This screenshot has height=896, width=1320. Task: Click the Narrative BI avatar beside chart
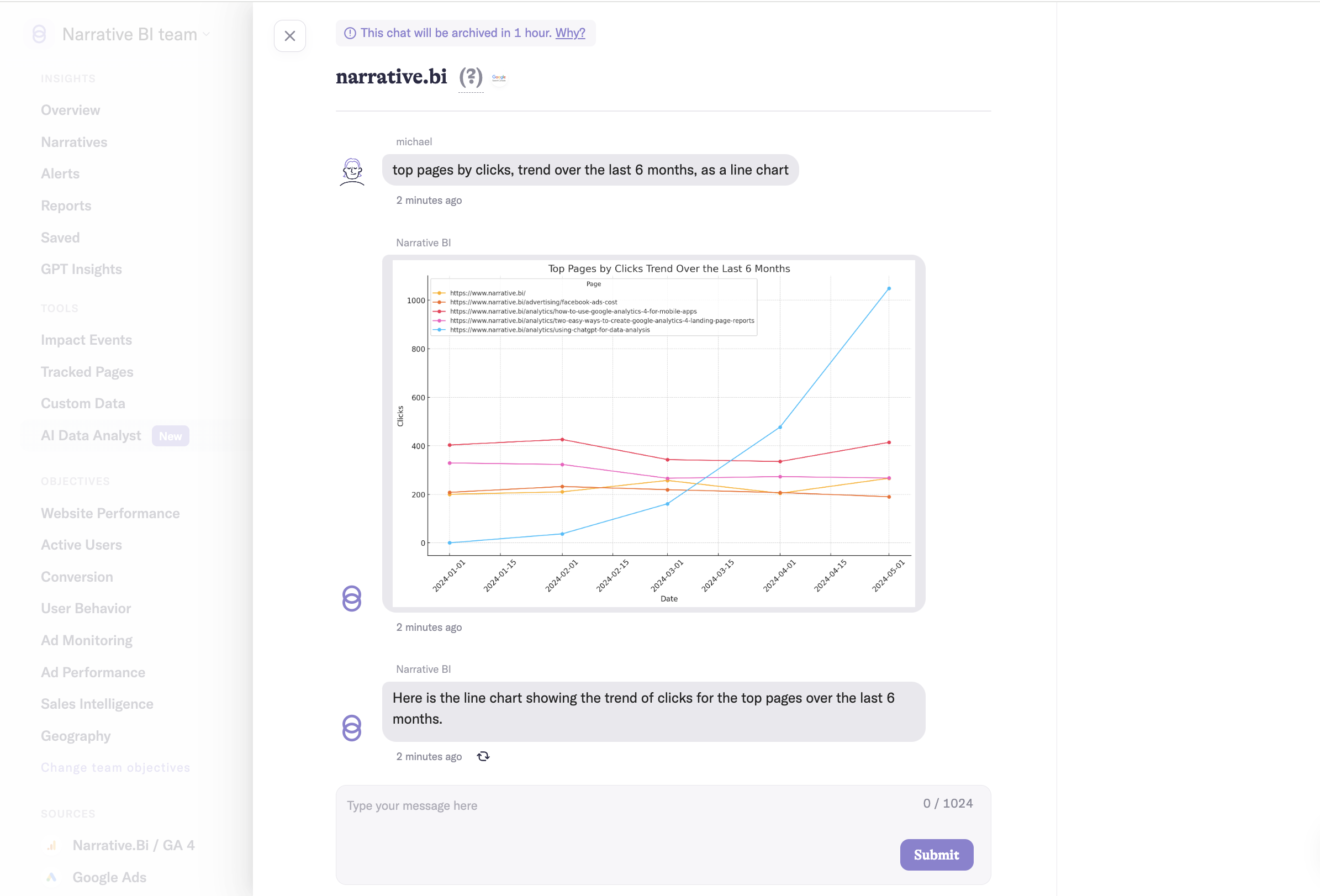[x=352, y=598]
